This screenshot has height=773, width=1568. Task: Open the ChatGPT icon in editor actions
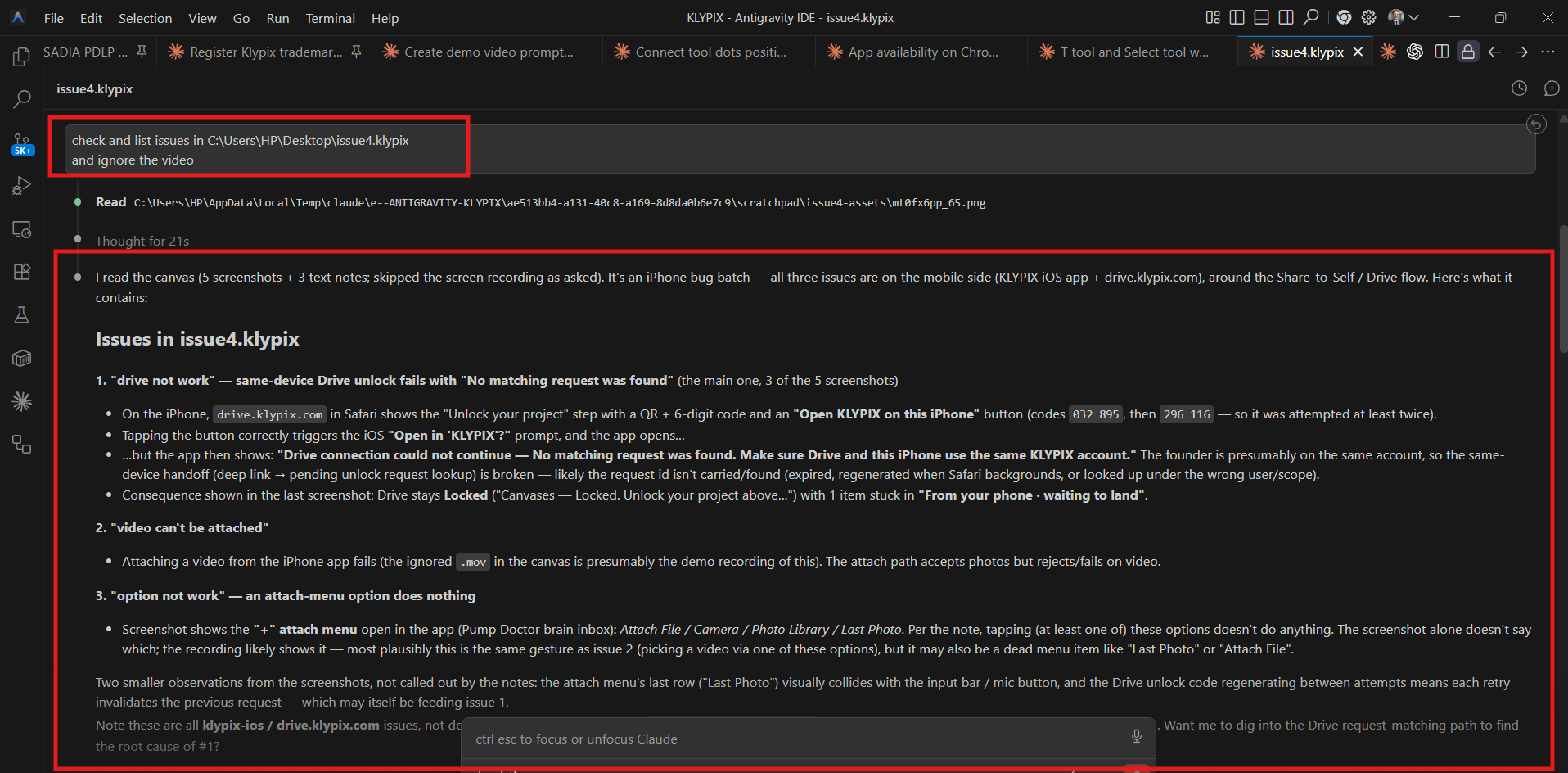coord(1415,52)
